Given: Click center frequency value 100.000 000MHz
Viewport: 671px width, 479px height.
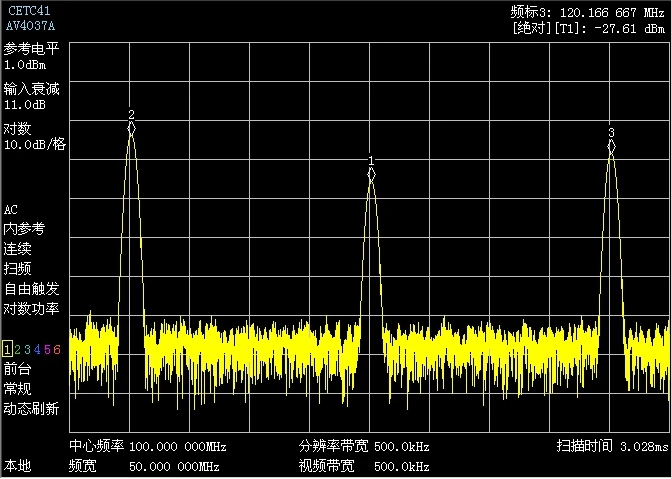Looking at the screenshot, I should [178, 447].
